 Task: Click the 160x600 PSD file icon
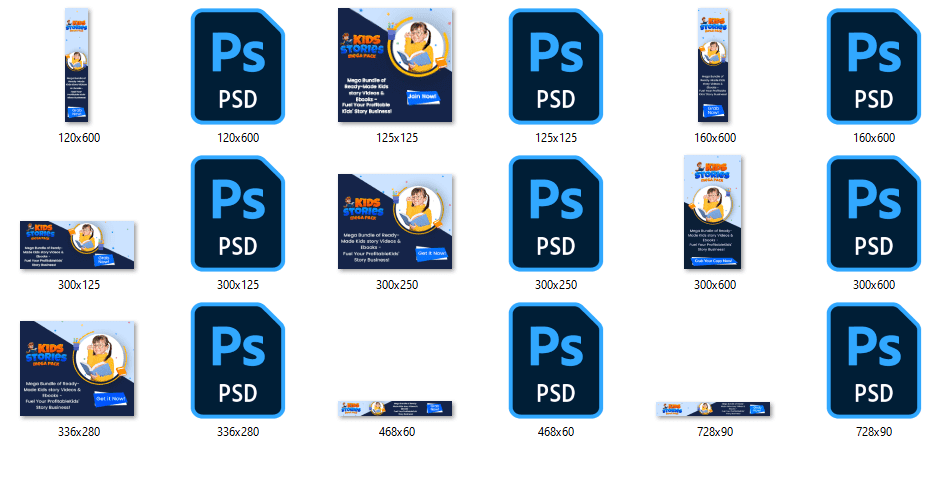tap(874, 65)
